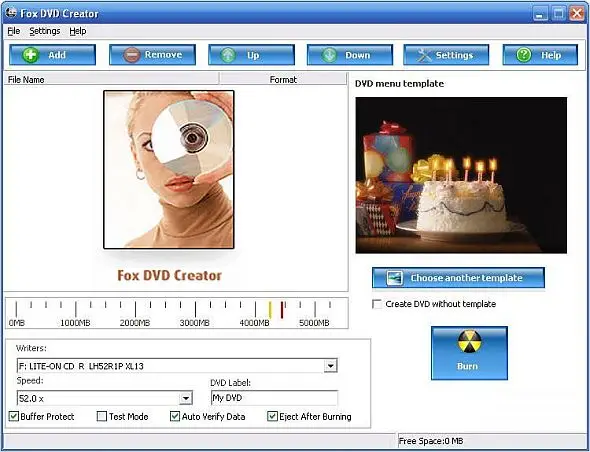Uncheck Auto Verify Data
The height and width of the screenshot is (452, 590).
(x=175, y=416)
